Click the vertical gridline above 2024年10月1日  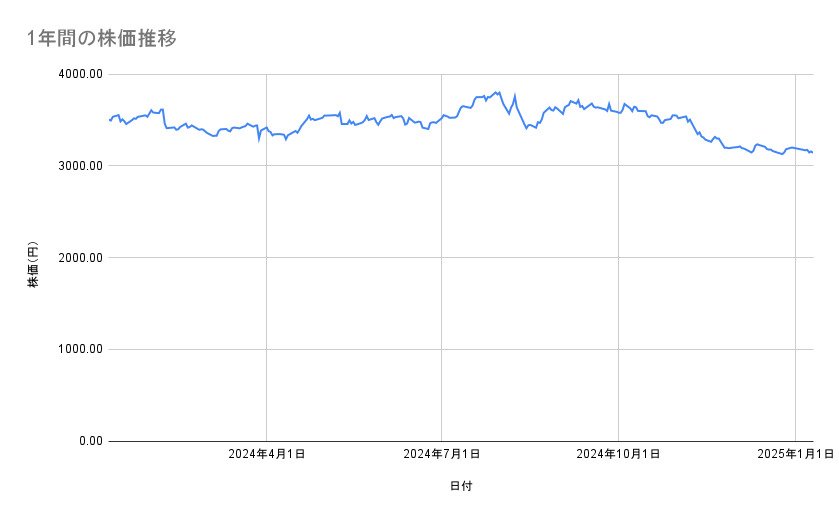pyautogui.click(x=618, y=300)
